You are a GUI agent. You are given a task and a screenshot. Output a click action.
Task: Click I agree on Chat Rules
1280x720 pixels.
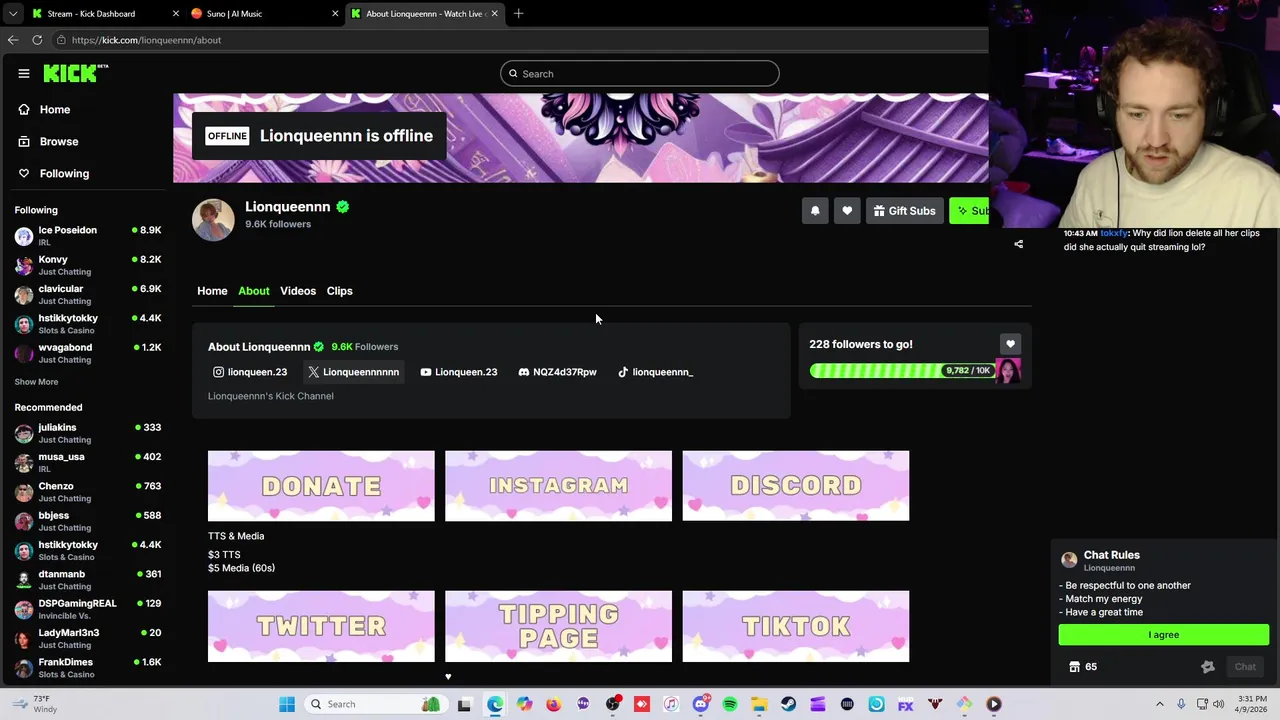(1164, 635)
